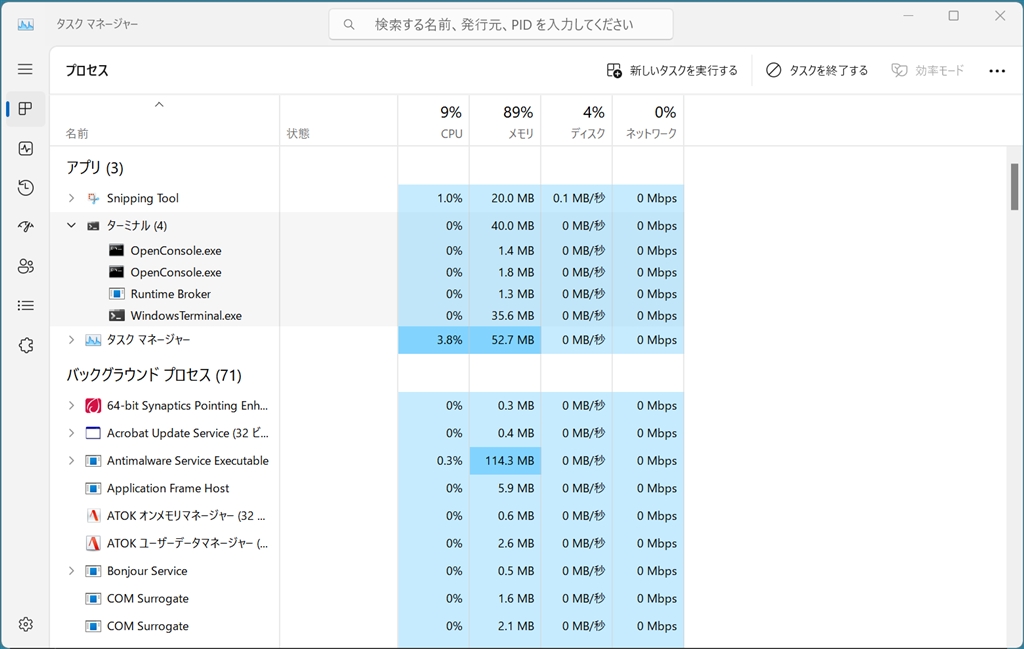Open the Services sidebar icon
Viewport: 1024px width, 649px height.
(x=25, y=345)
